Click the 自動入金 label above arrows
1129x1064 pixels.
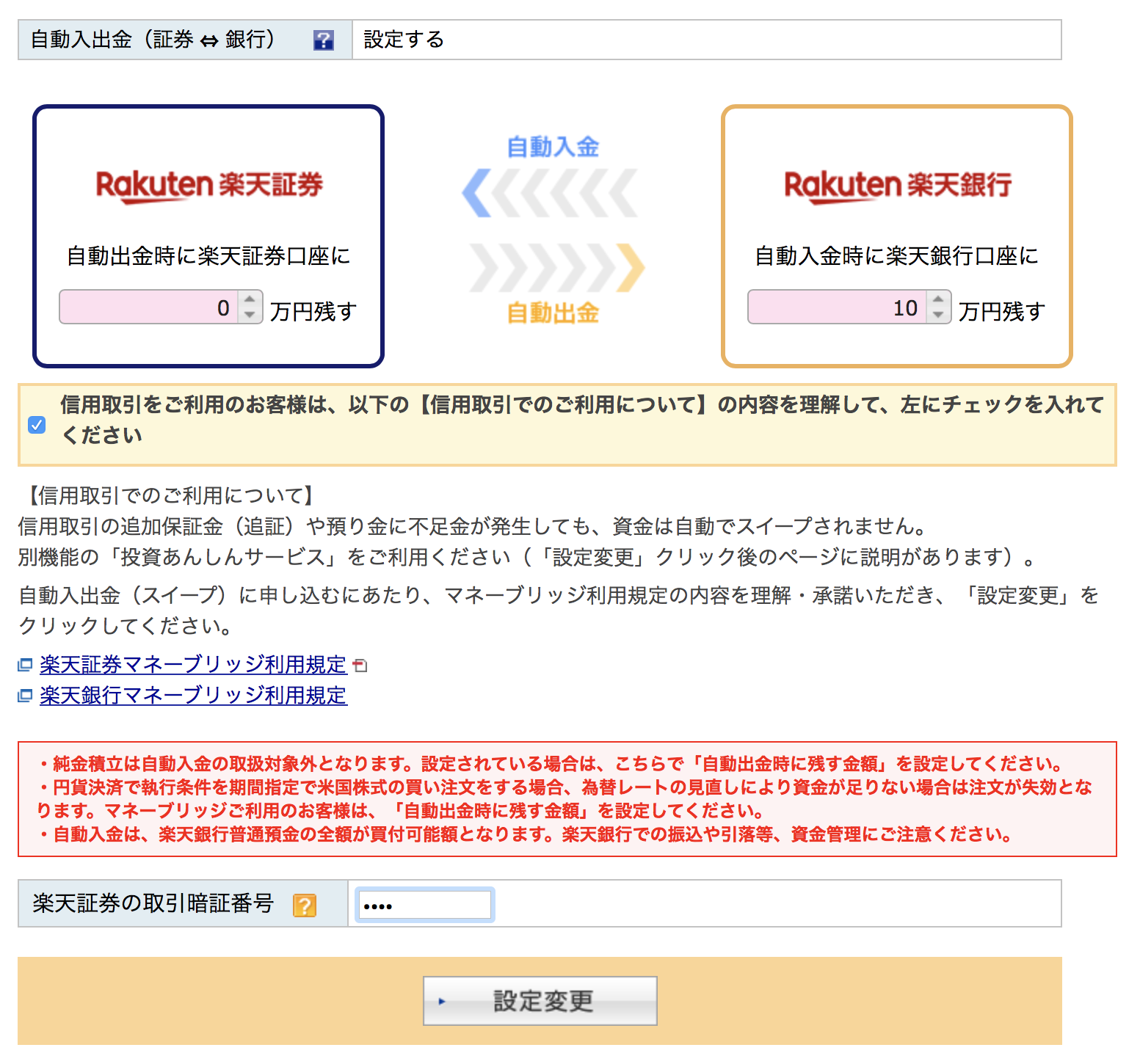point(553,147)
